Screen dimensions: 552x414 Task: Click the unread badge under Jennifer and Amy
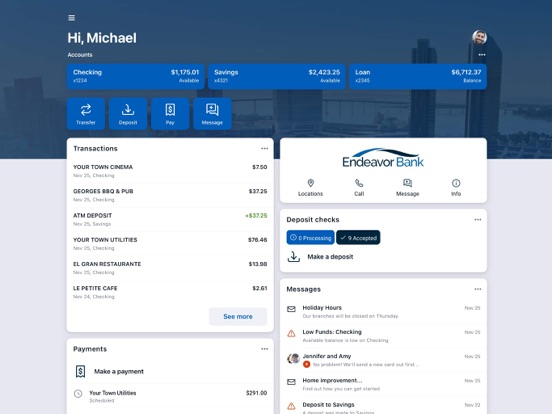point(306,364)
